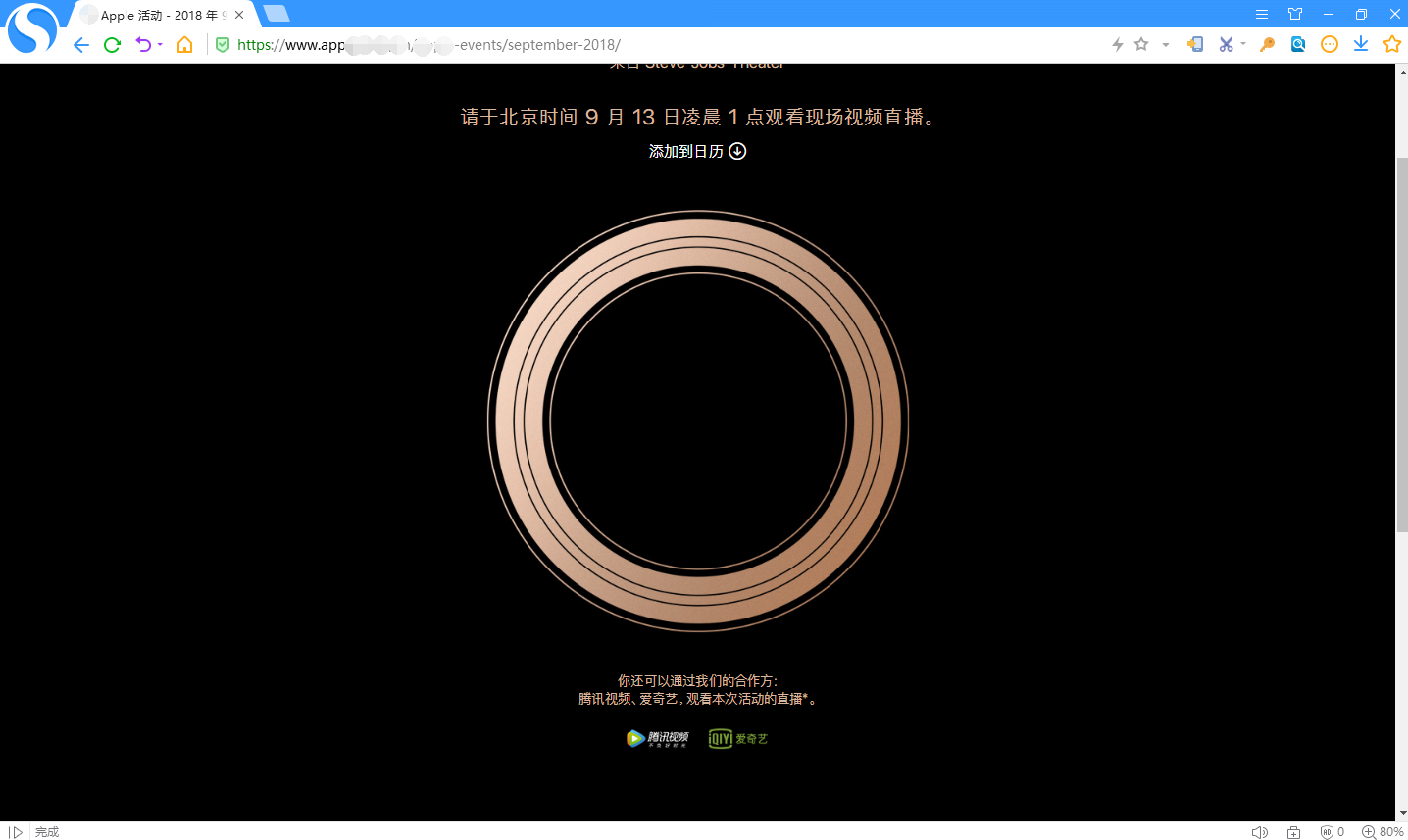This screenshot has width=1408, height=840.
Task: Open the orange home page icon
Action: [x=184, y=45]
